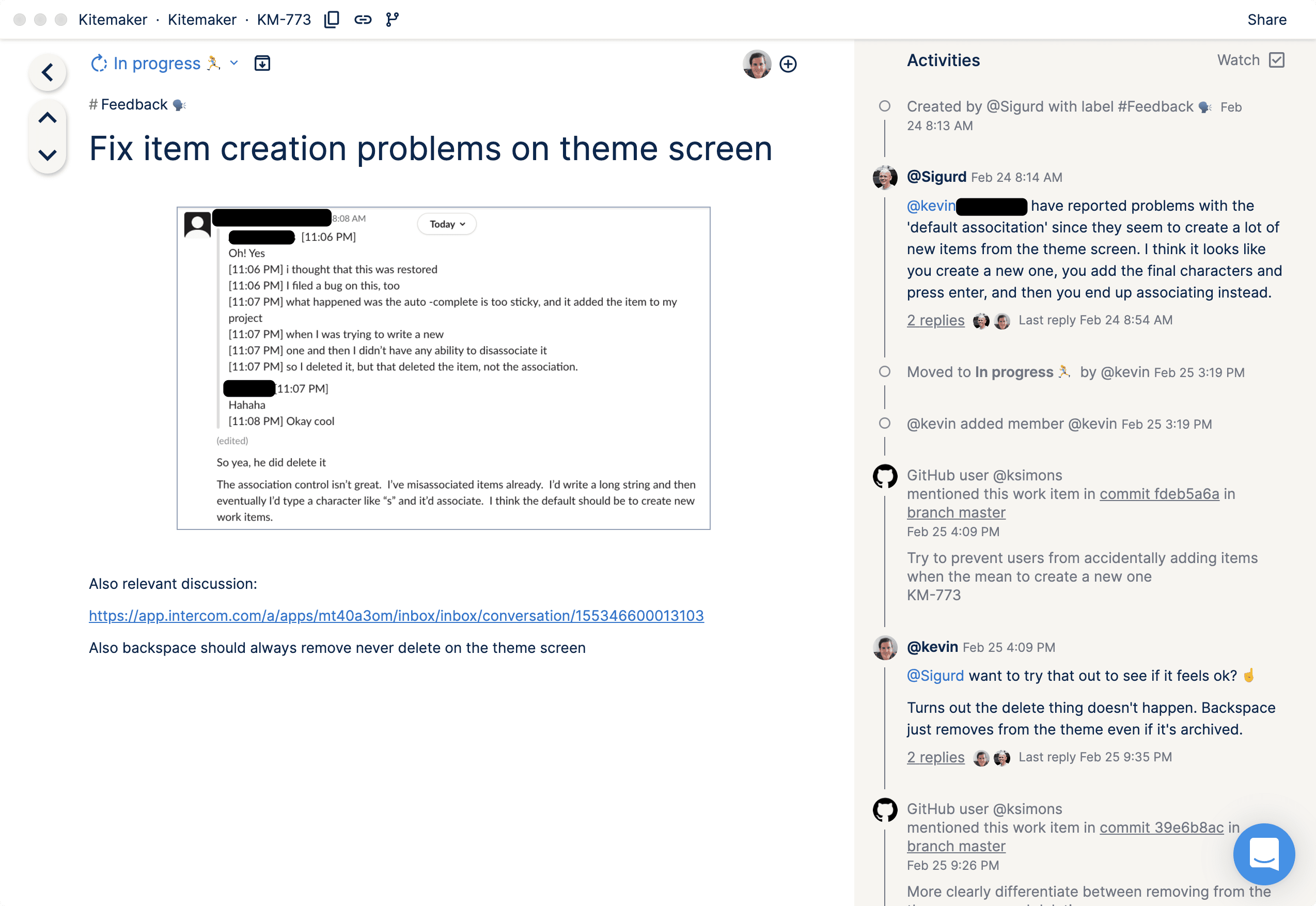Open the Intercom conversation link
The width and height of the screenshot is (1316, 906).
point(396,615)
